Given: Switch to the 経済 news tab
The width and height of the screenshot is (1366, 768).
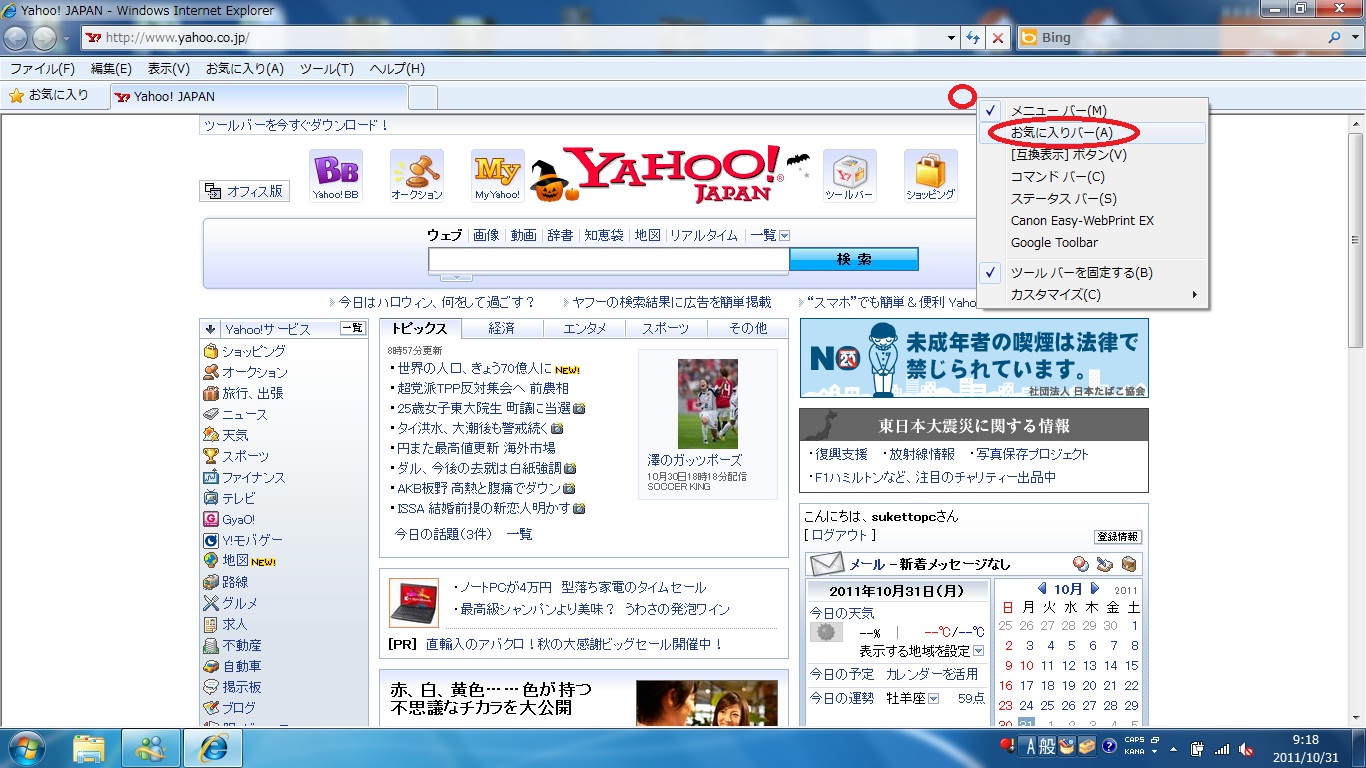Looking at the screenshot, I should (x=502, y=329).
